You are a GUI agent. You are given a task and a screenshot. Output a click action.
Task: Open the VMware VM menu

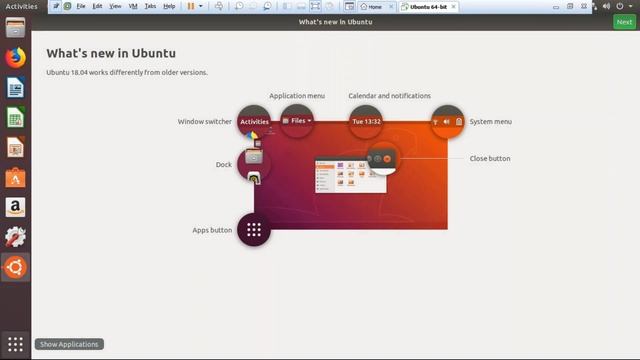pyautogui.click(x=133, y=6)
